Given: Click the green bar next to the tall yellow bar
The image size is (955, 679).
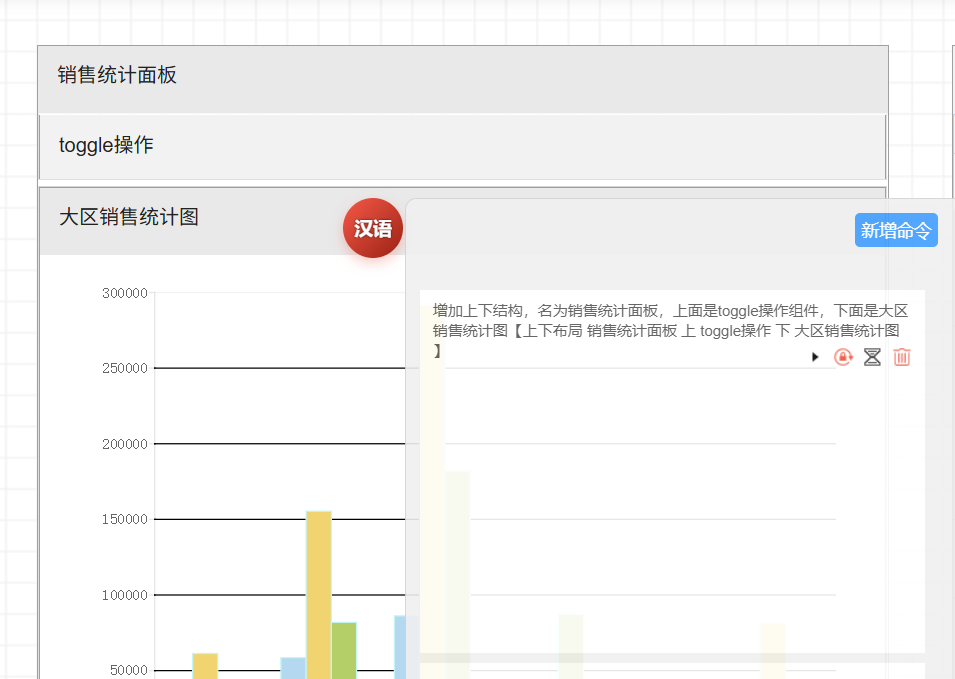Looking at the screenshot, I should click(x=344, y=650).
